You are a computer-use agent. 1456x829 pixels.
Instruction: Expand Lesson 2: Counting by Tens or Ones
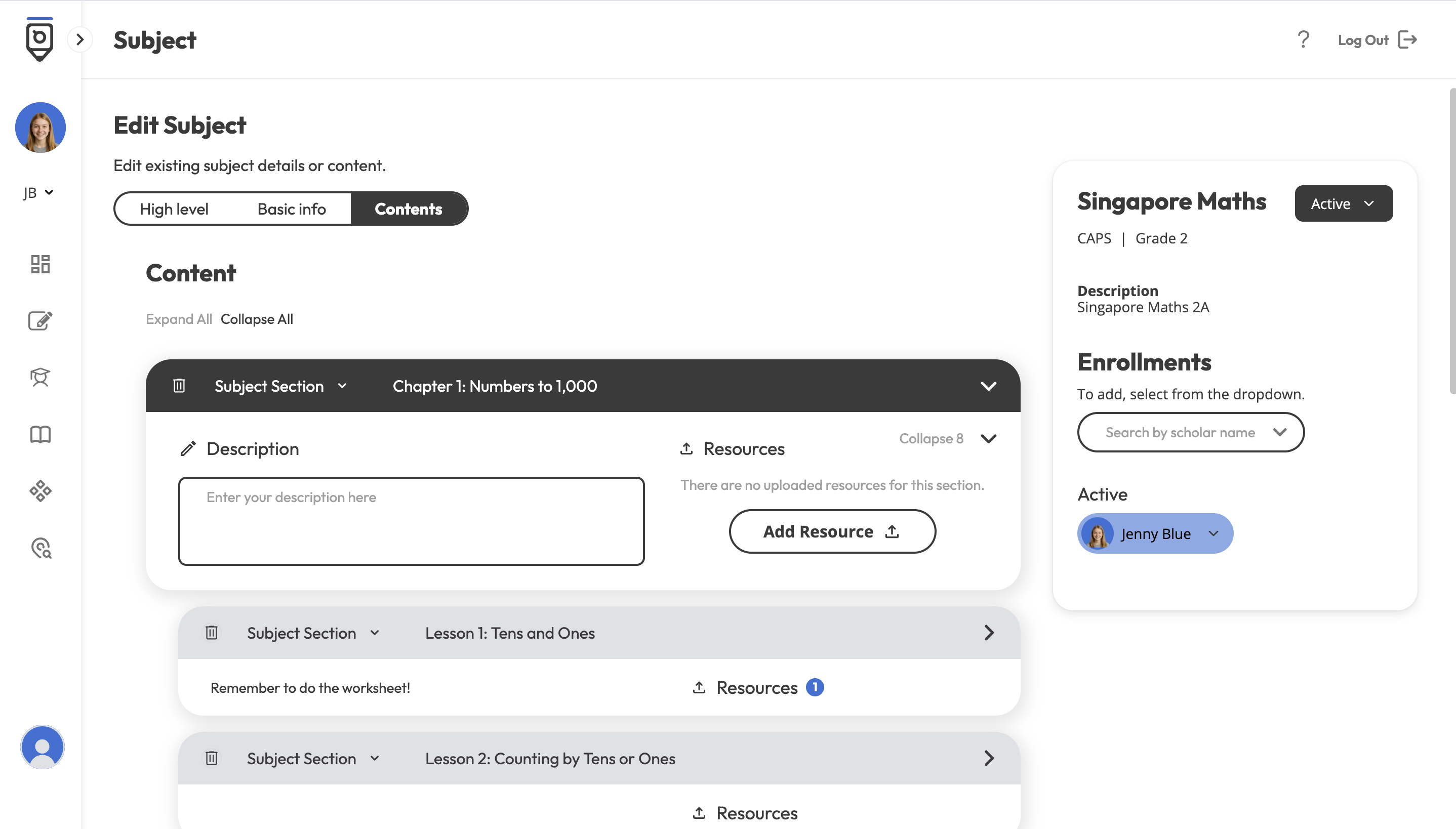(989, 758)
